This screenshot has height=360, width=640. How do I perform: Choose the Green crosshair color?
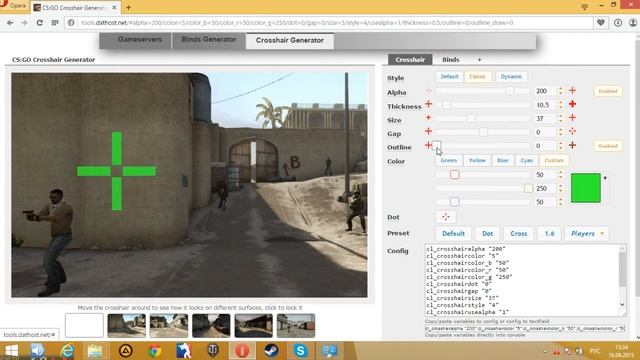[x=449, y=160]
